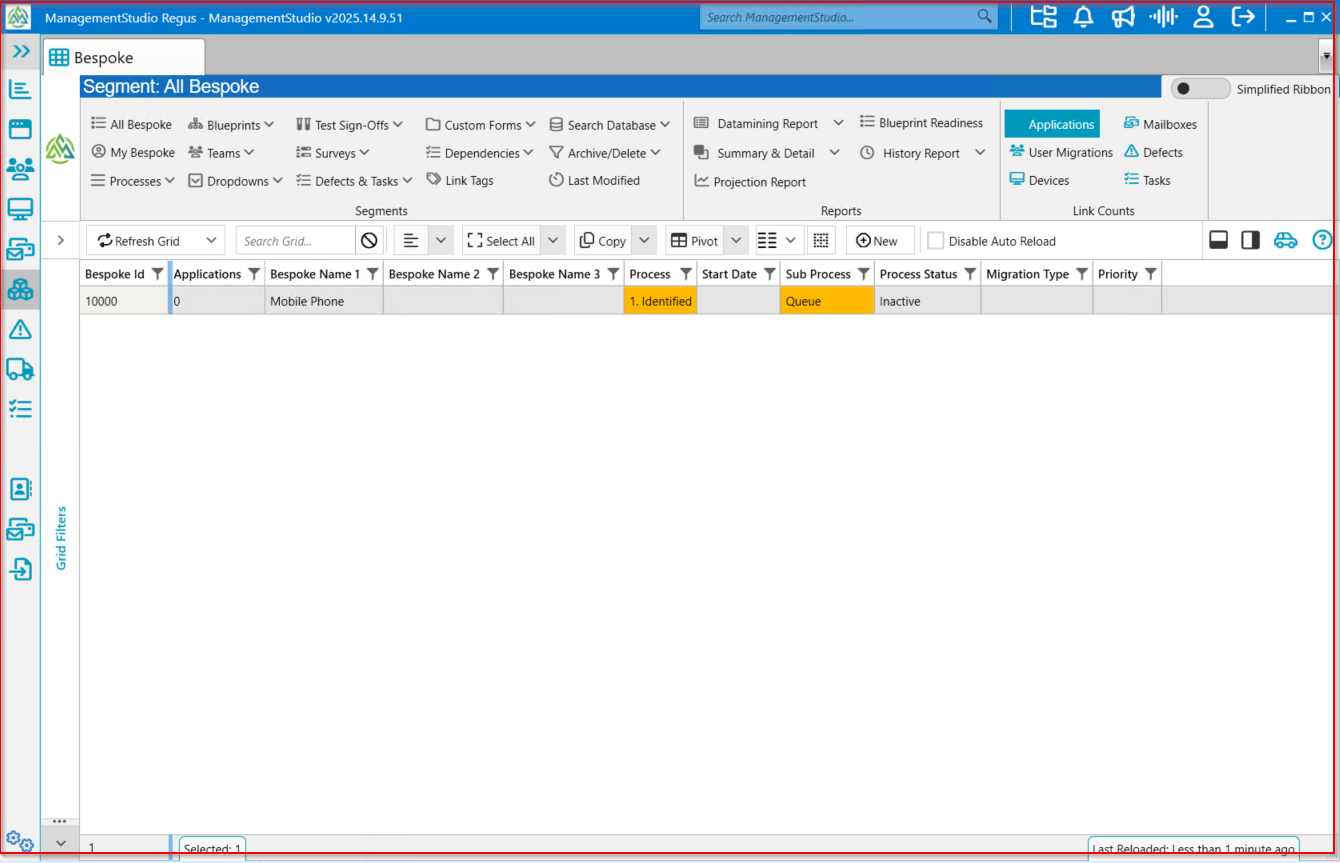This screenshot has width=1340, height=863.
Task: Open the Archive/Delete menu
Action: point(605,153)
